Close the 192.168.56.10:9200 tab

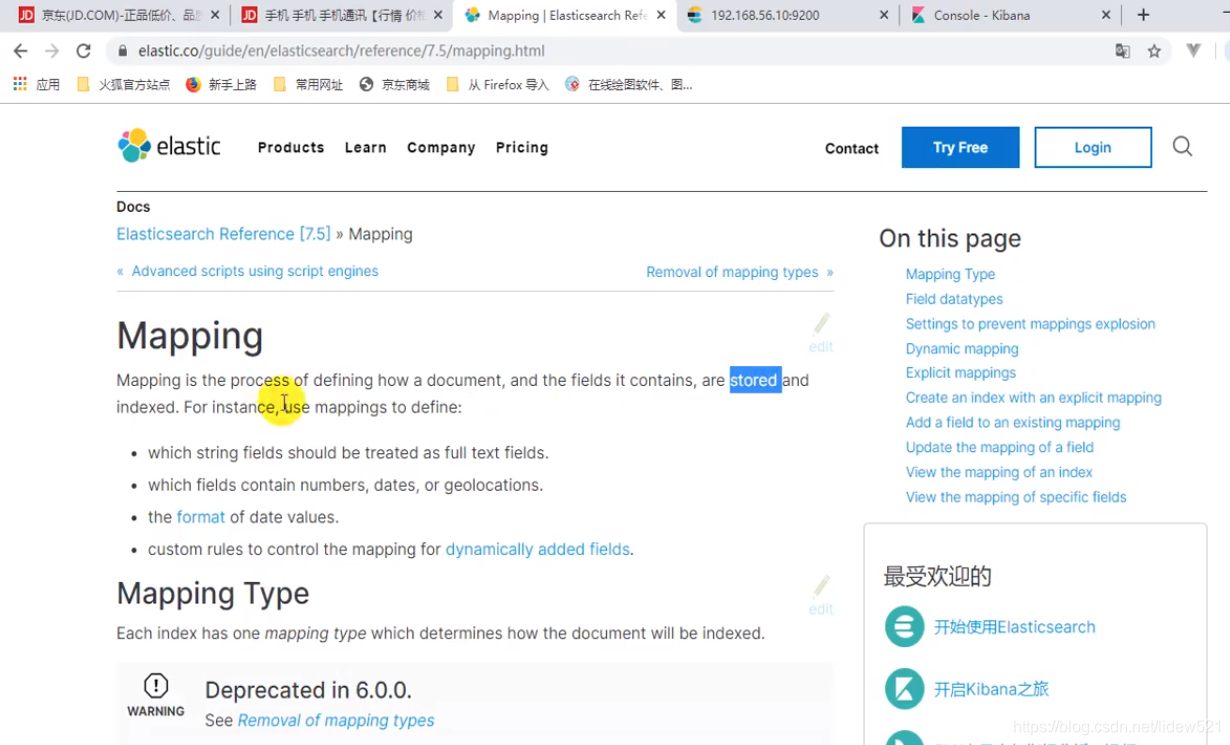883,15
